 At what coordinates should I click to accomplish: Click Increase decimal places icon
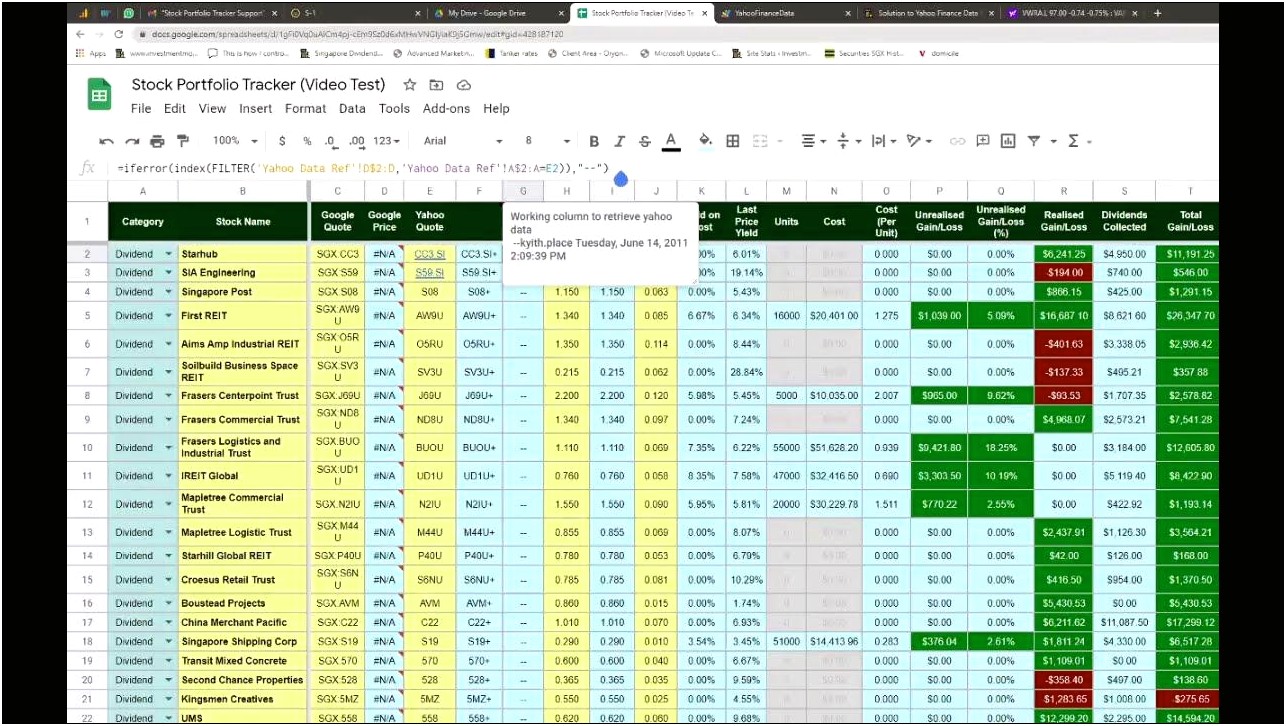(357, 141)
